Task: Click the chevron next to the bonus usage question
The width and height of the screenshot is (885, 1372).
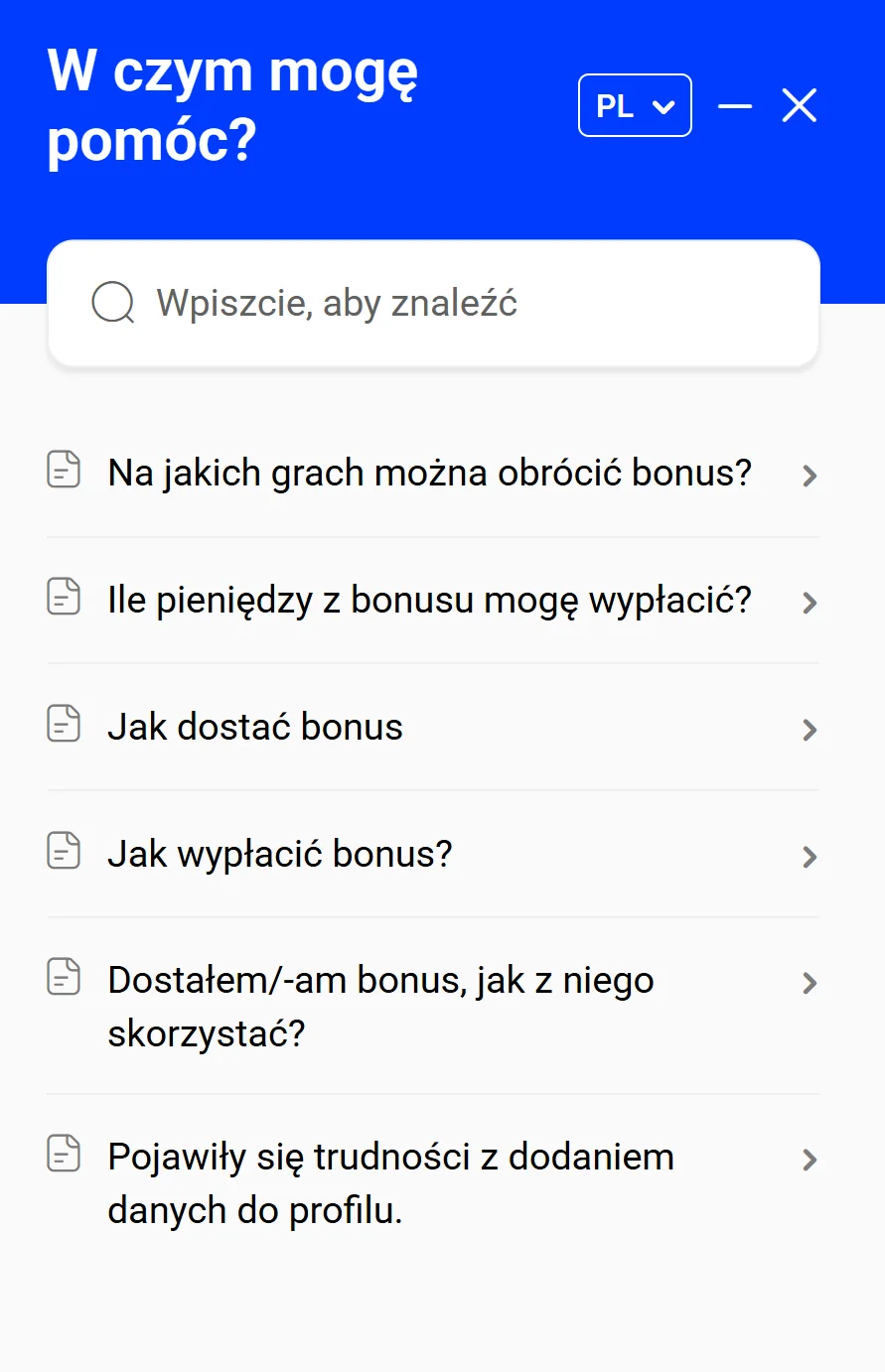Action: click(811, 984)
